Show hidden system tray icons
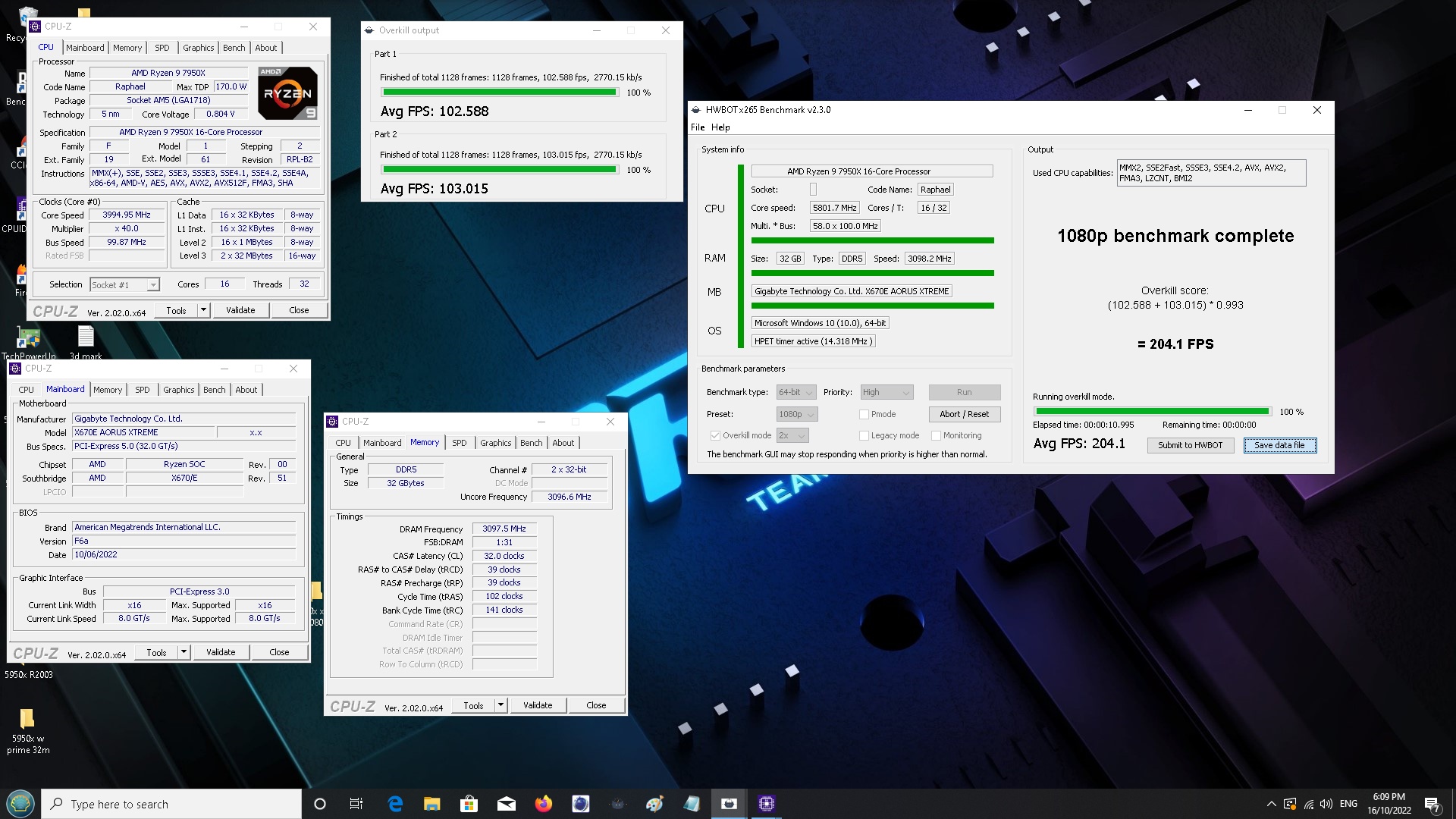The image size is (1456, 819). [1271, 804]
